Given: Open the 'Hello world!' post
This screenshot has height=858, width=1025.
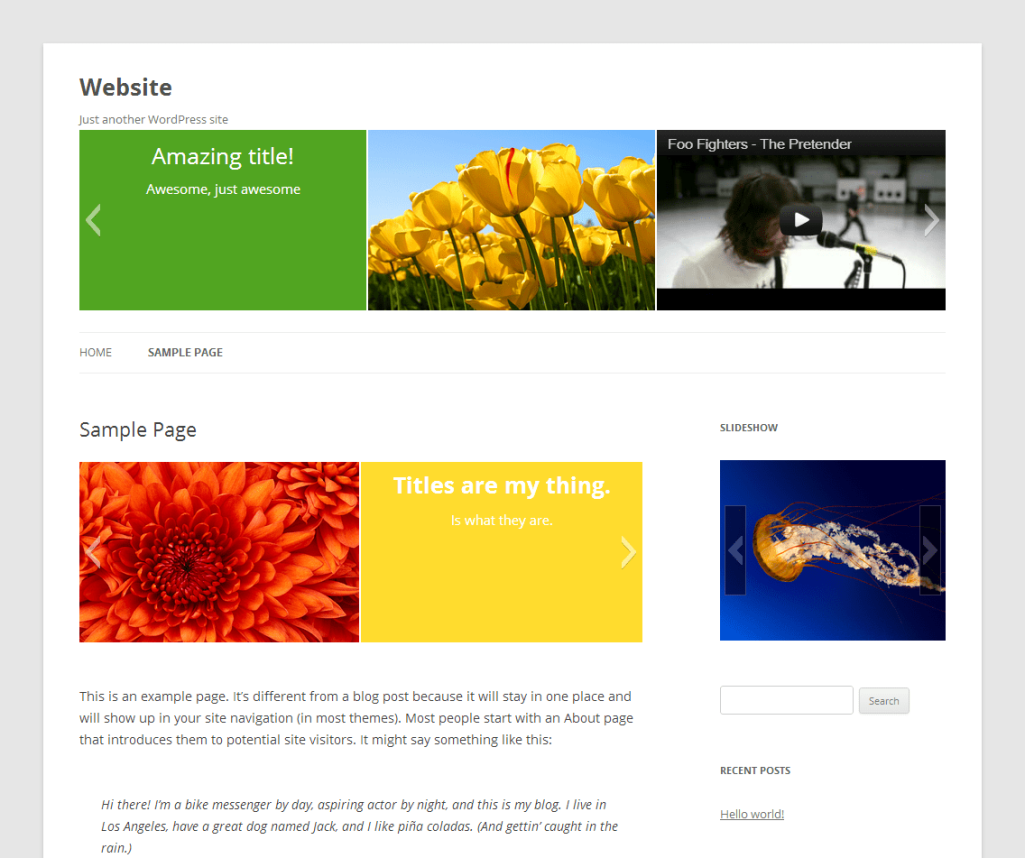Looking at the screenshot, I should (751, 813).
